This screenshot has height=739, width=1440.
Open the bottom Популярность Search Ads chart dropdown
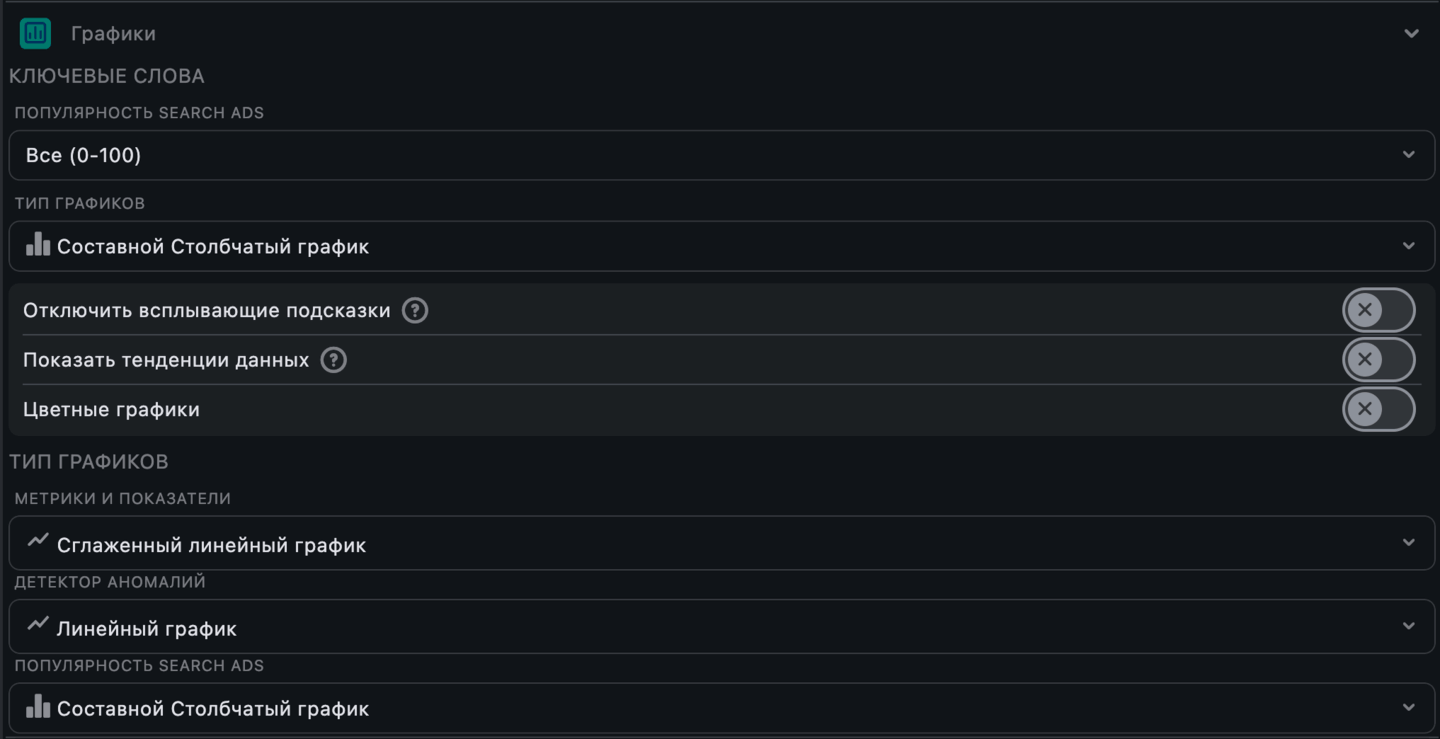tap(720, 708)
